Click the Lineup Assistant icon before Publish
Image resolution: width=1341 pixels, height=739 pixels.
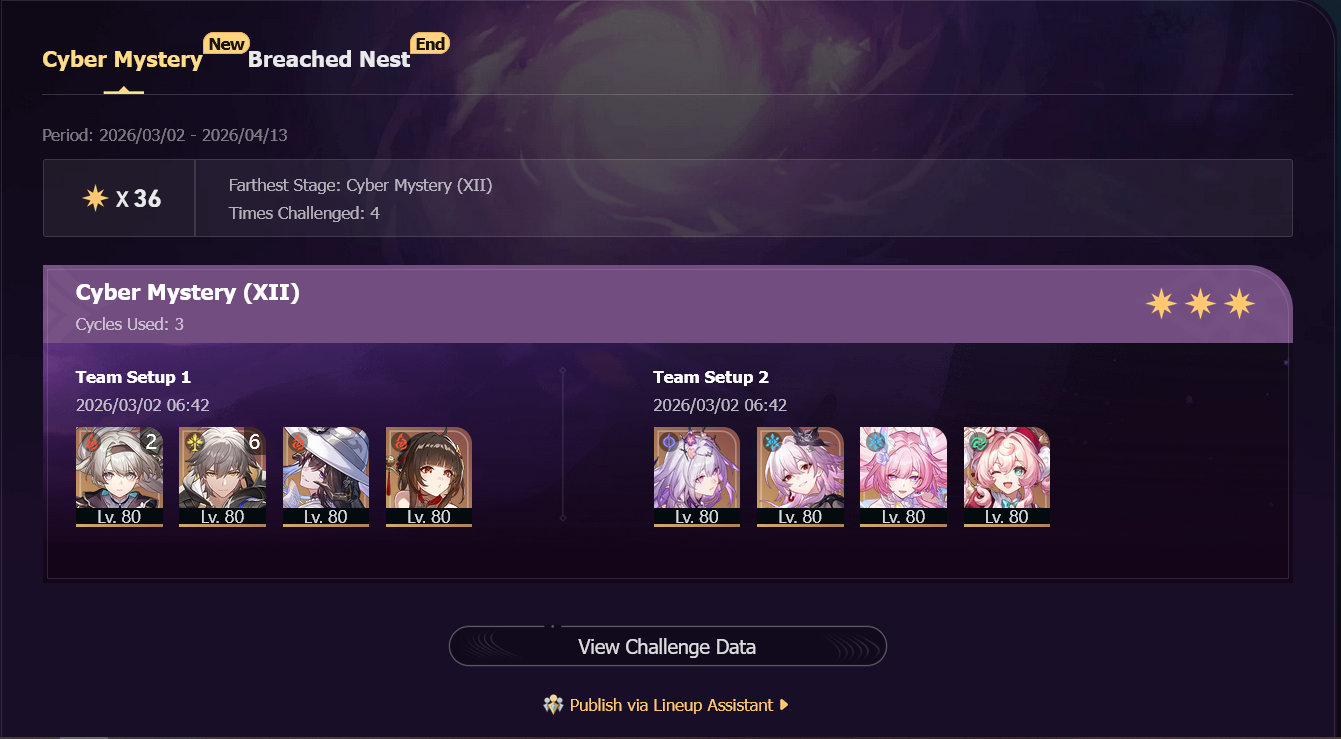click(x=553, y=705)
